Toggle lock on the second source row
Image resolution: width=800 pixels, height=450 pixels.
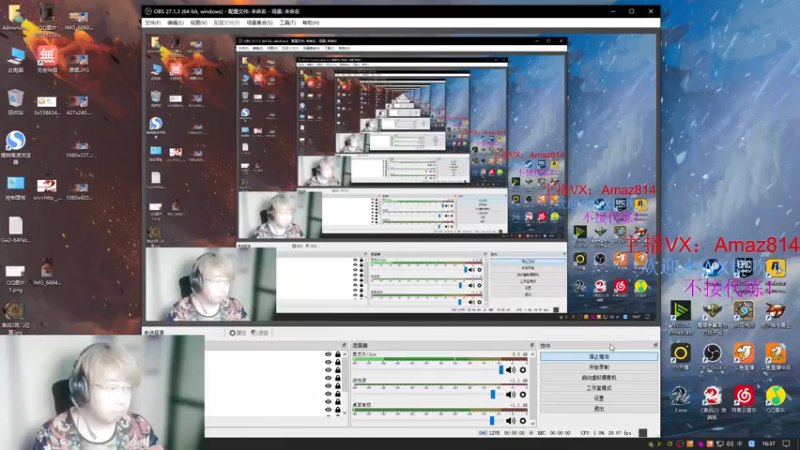[x=338, y=362]
